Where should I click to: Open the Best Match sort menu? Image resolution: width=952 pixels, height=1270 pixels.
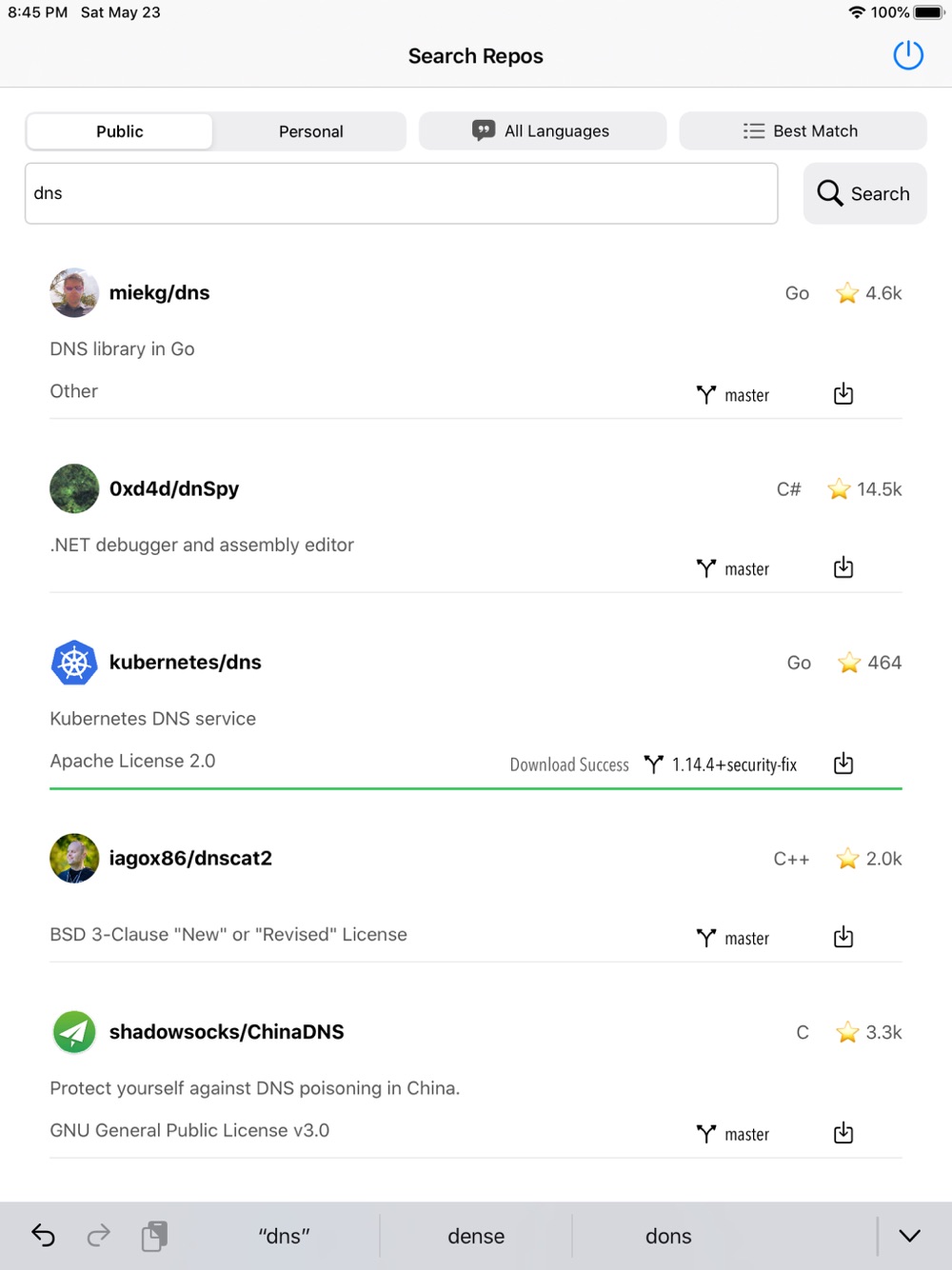(x=802, y=131)
